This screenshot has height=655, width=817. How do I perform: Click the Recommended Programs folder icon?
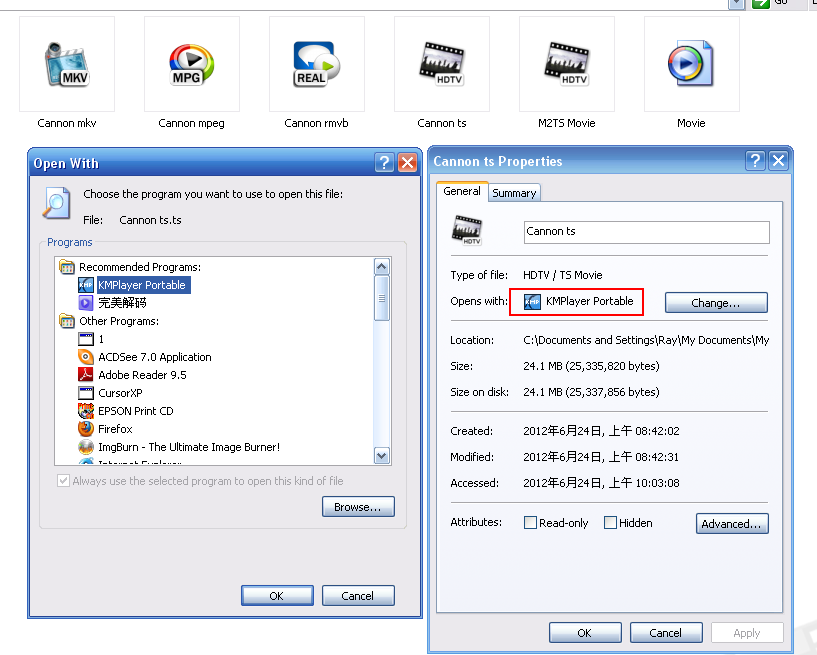click(x=67, y=267)
